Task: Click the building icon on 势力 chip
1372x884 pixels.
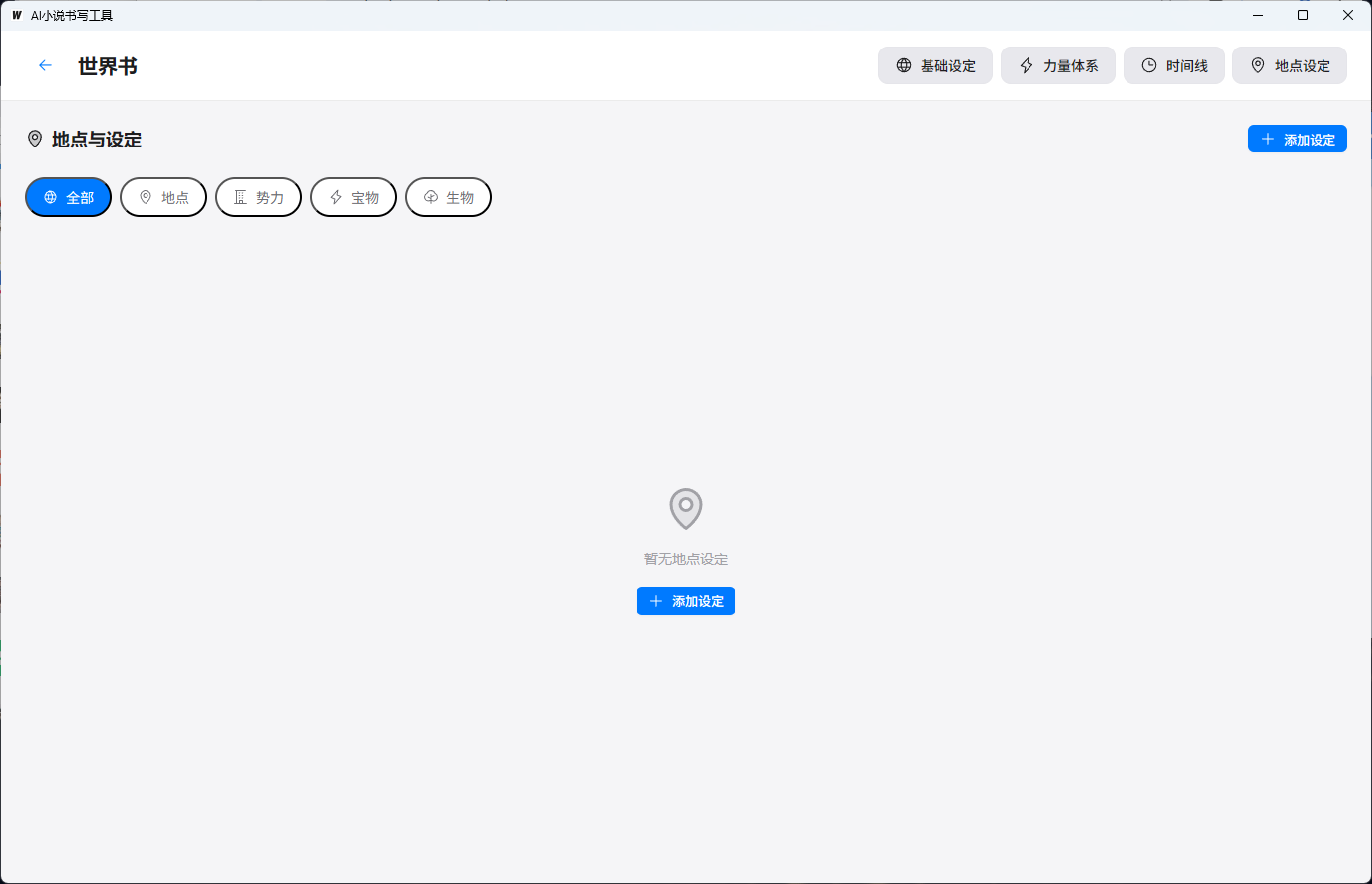Action: coord(241,197)
